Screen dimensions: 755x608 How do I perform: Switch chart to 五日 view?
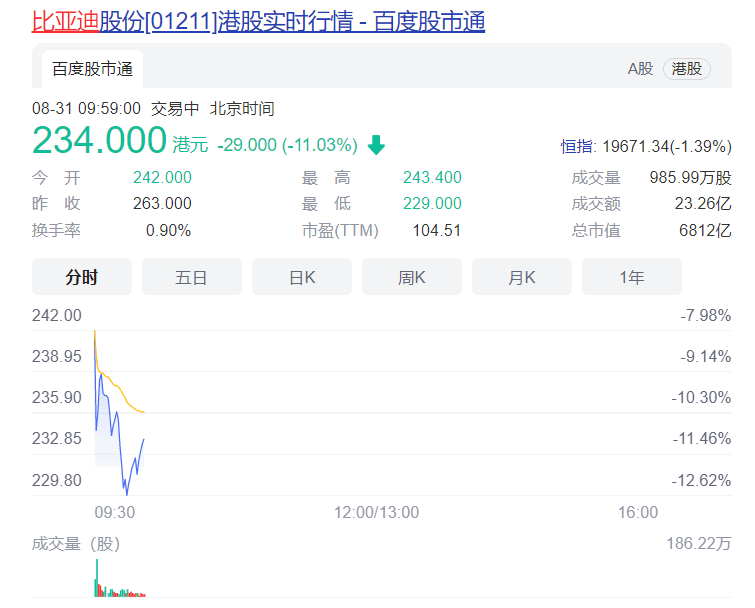[192, 277]
